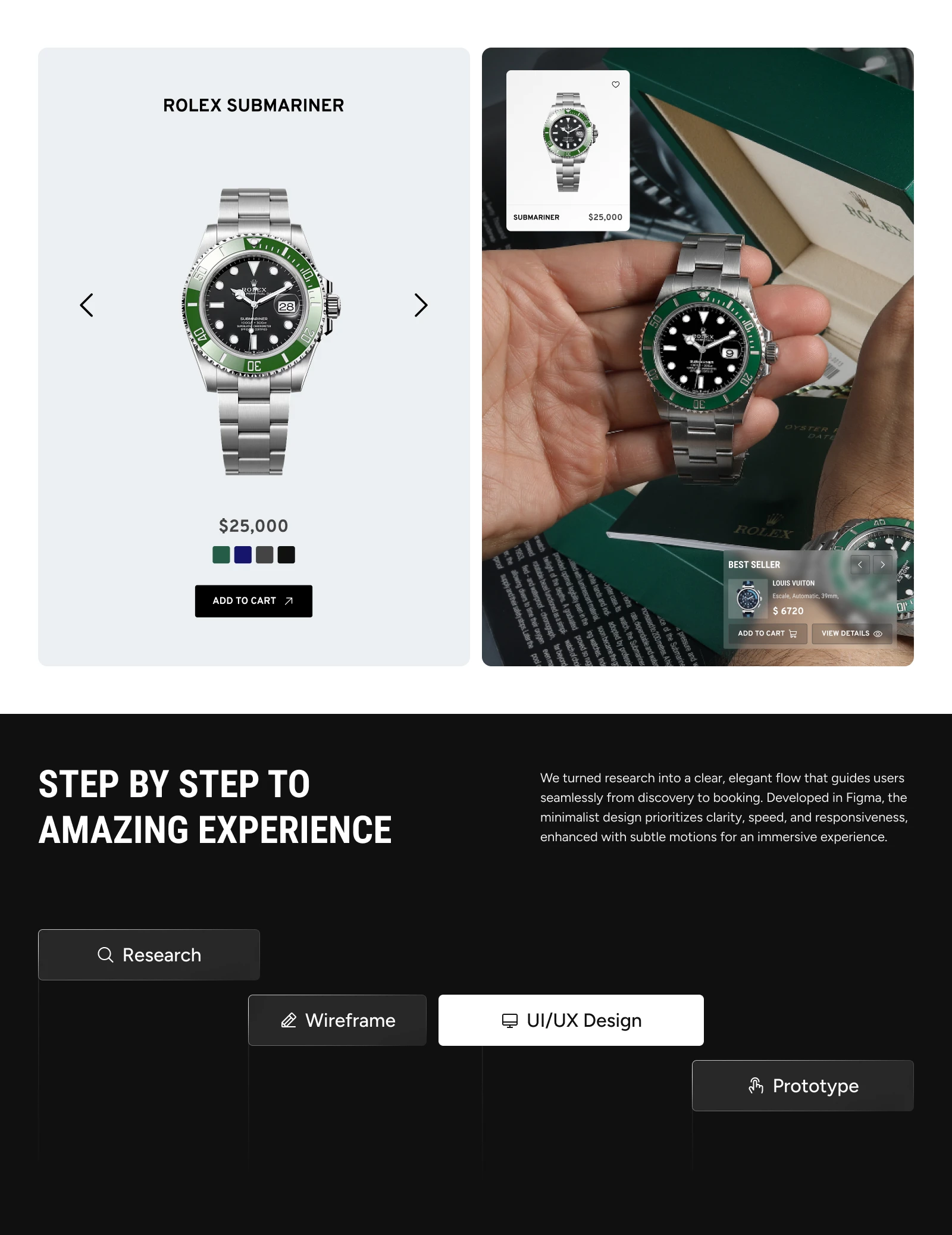Image resolution: width=952 pixels, height=1235 pixels.
Task: Click the pencil icon in Wireframe step
Action: click(x=289, y=1020)
